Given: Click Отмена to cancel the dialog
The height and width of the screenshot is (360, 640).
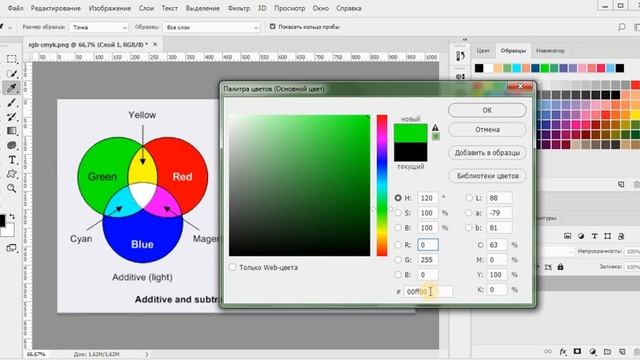Looking at the screenshot, I should (x=487, y=129).
